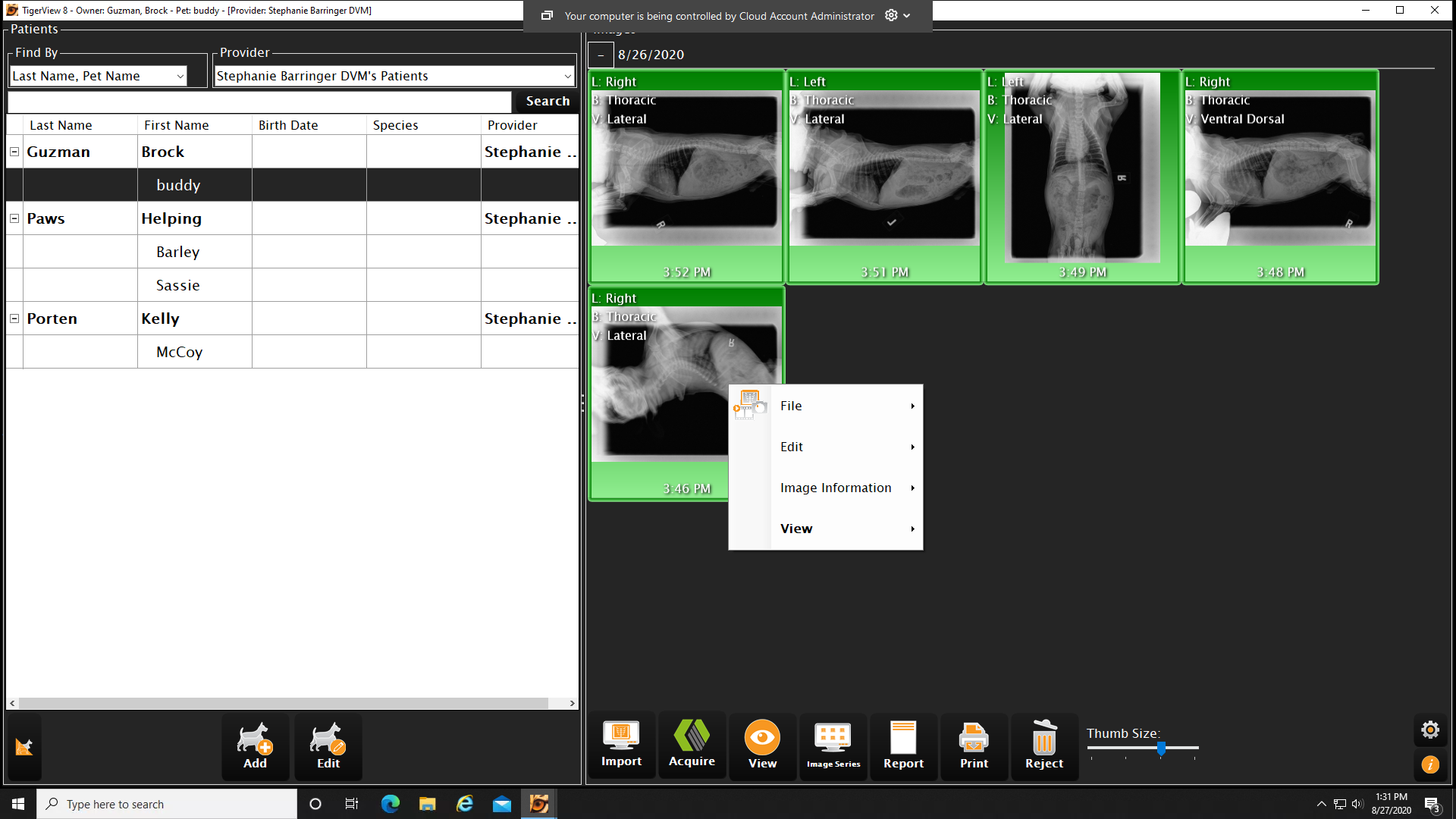
Task: Click the Reject trash icon
Action: pos(1044,745)
